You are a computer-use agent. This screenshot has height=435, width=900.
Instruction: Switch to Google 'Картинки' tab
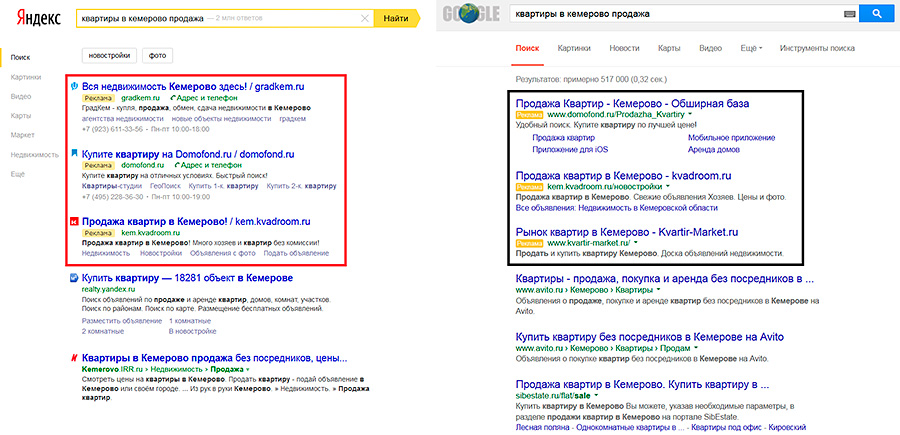pyautogui.click(x=574, y=48)
